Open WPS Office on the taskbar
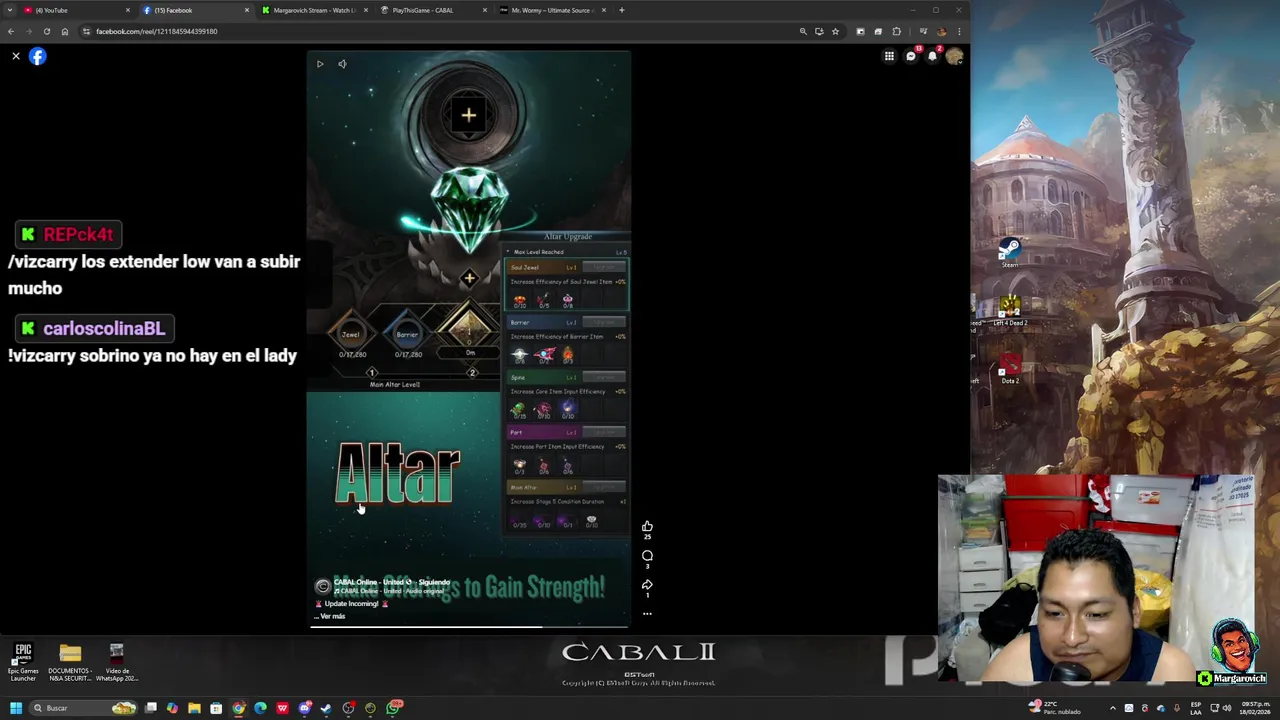 (x=282, y=708)
